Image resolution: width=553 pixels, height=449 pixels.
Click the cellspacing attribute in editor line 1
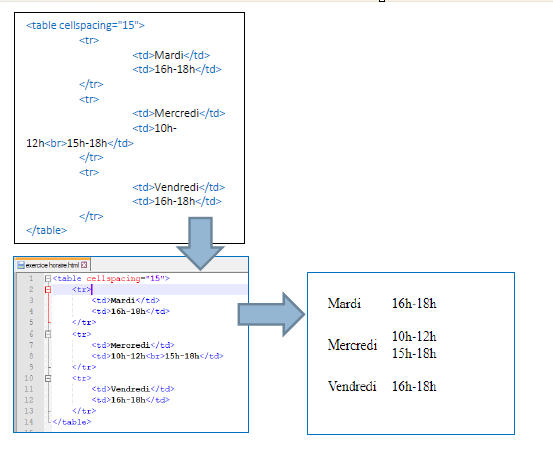tap(113, 279)
